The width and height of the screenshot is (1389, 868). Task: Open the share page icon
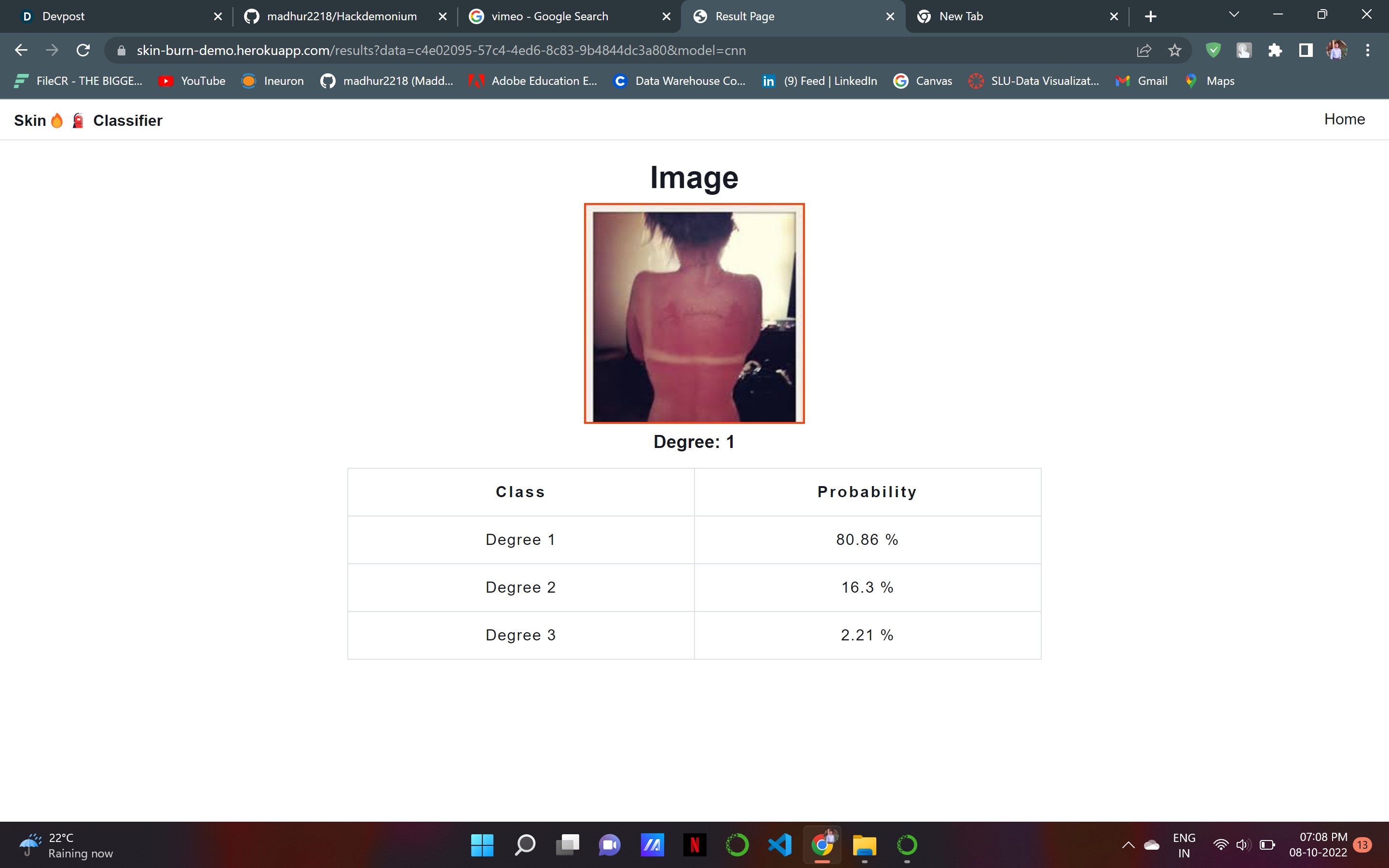pyautogui.click(x=1144, y=51)
